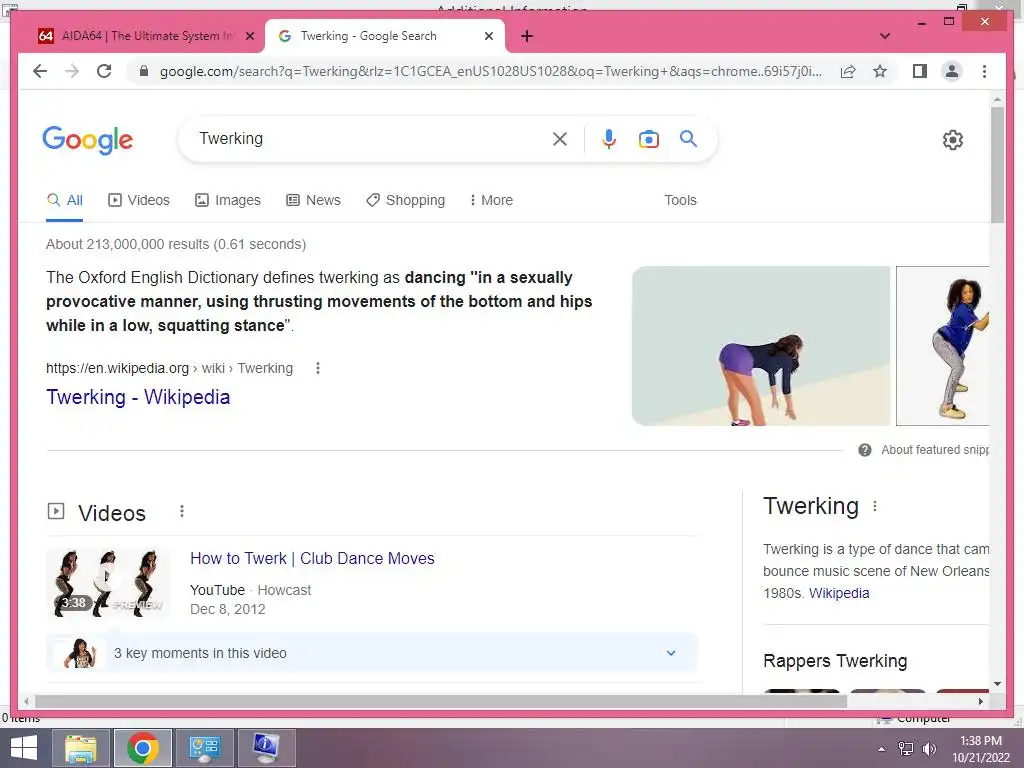Screen dimensions: 1024x768
Task: Click the Chrome taskbar icon
Action: click(x=143, y=748)
